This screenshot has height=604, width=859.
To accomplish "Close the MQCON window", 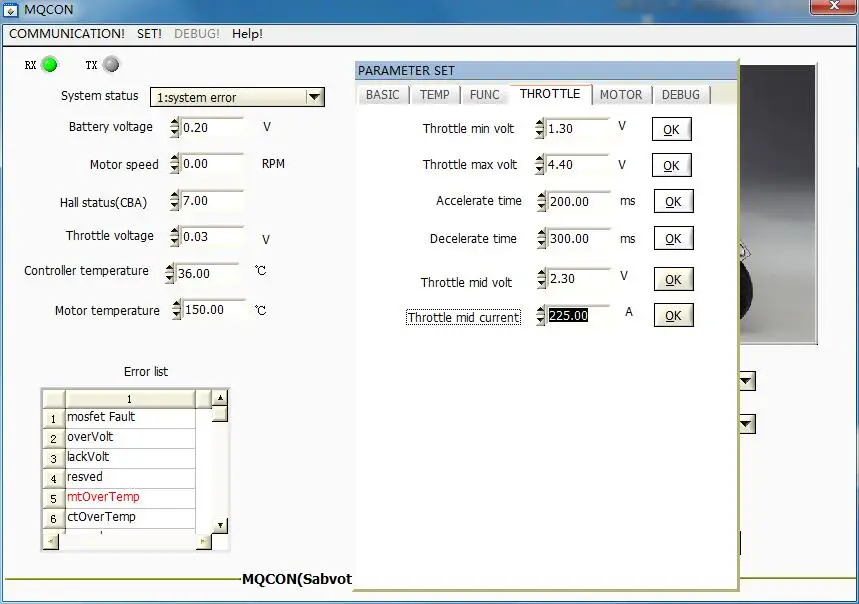I will [833, 6].
